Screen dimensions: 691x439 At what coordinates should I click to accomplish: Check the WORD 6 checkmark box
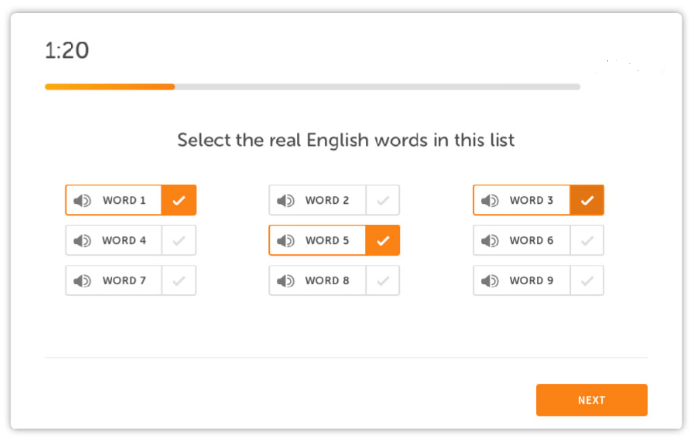click(587, 240)
